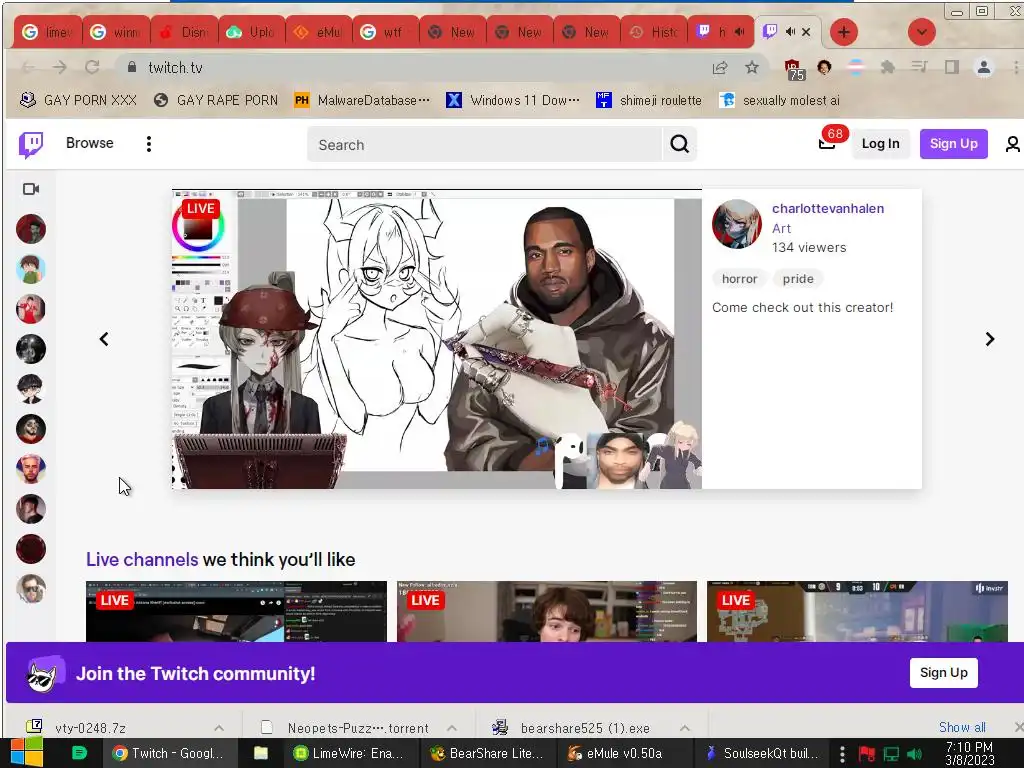Viewport: 1024px width, 768px height.
Task: Switch to the eMule browser tab
Action: (x=319, y=32)
